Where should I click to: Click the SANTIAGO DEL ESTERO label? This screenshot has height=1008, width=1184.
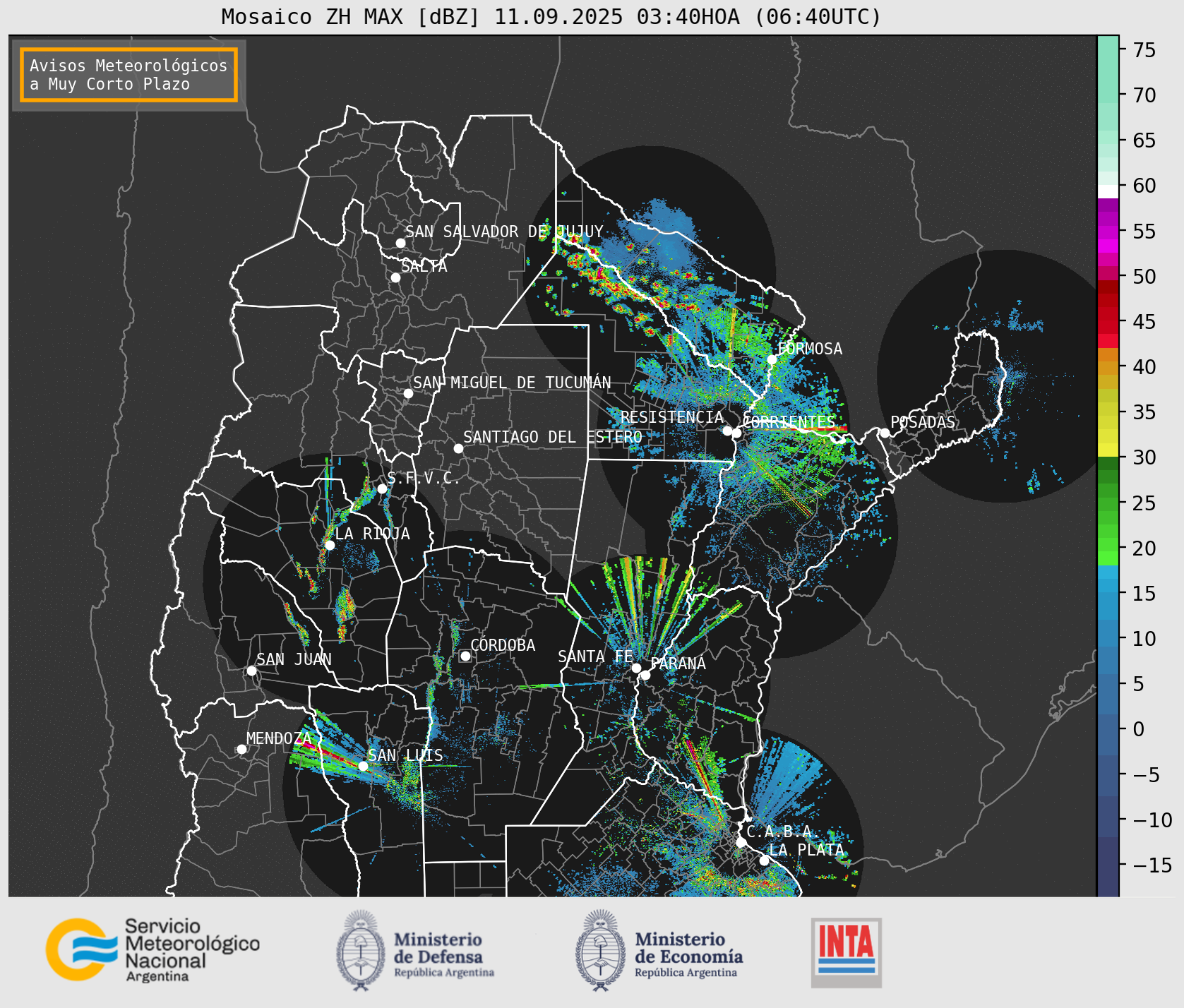(x=553, y=437)
